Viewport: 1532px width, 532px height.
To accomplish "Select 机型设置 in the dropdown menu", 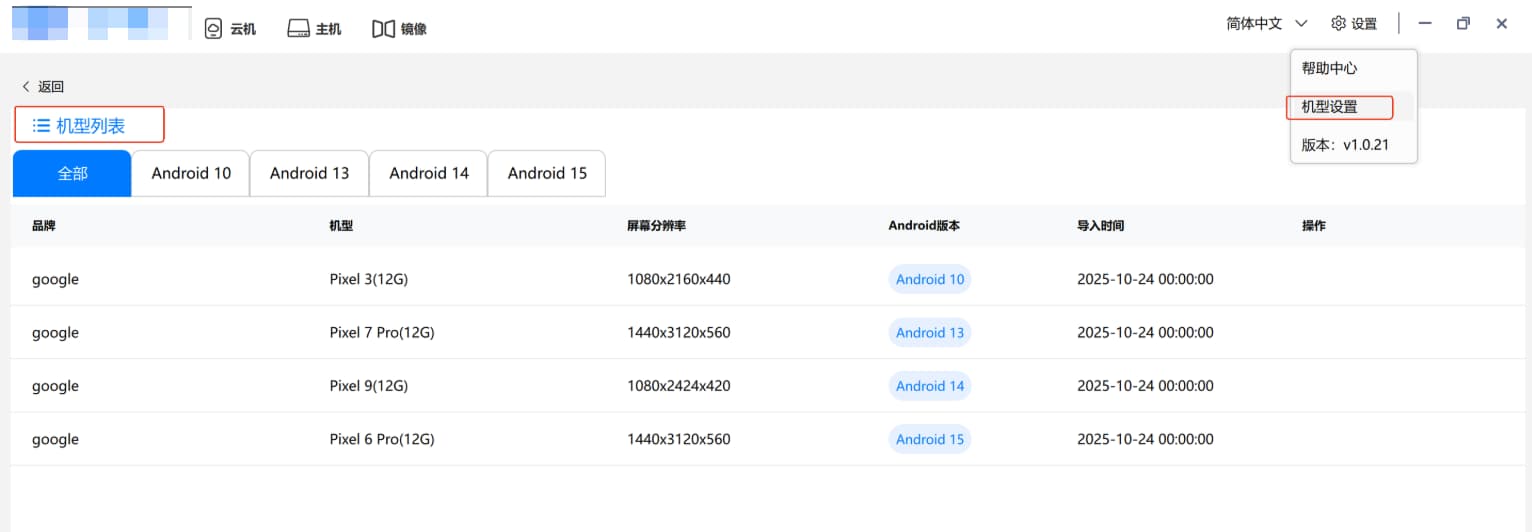I will point(1329,106).
